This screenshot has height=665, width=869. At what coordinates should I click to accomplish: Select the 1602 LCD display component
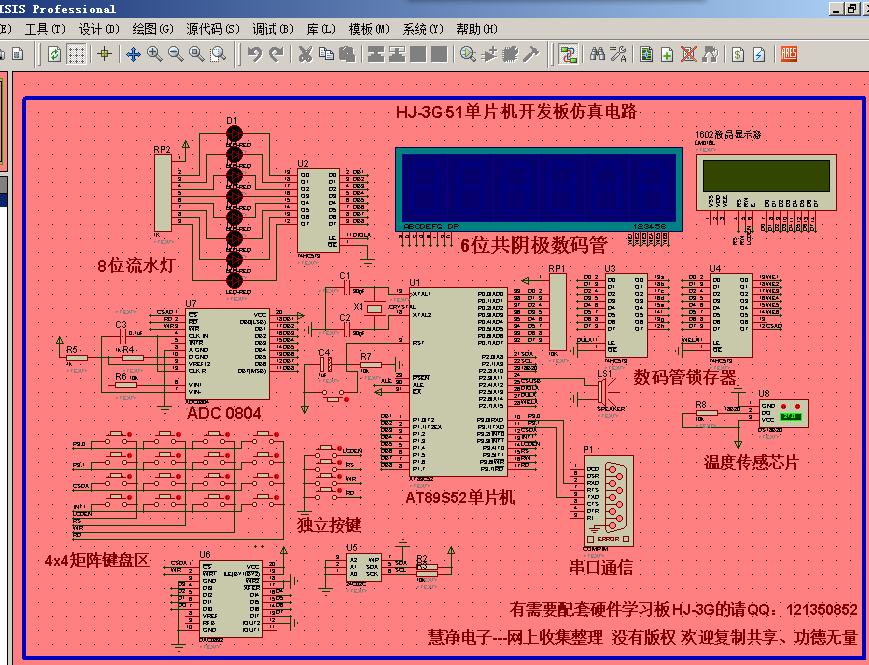(x=766, y=183)
